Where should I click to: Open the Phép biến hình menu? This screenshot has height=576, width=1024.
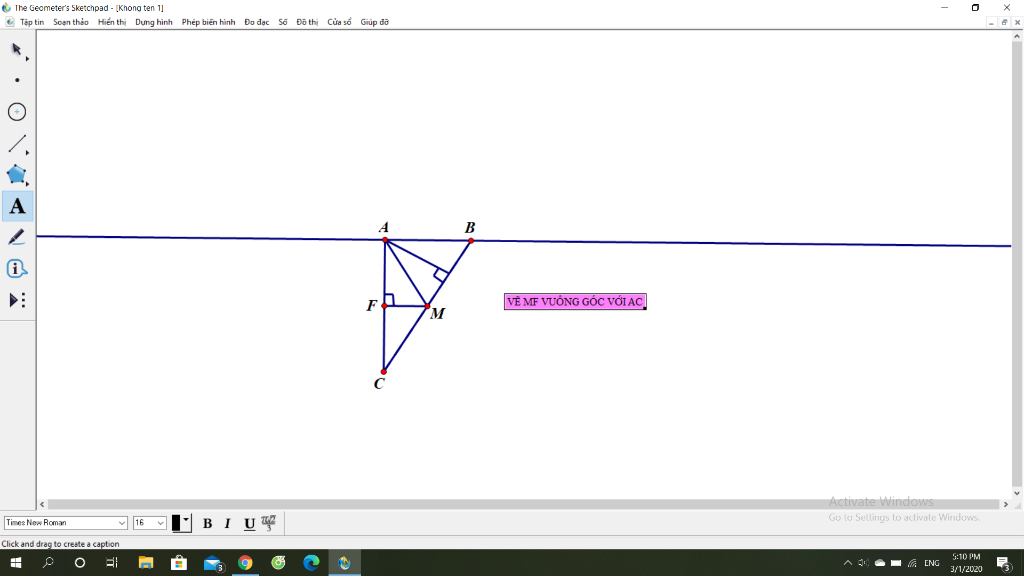208,22
